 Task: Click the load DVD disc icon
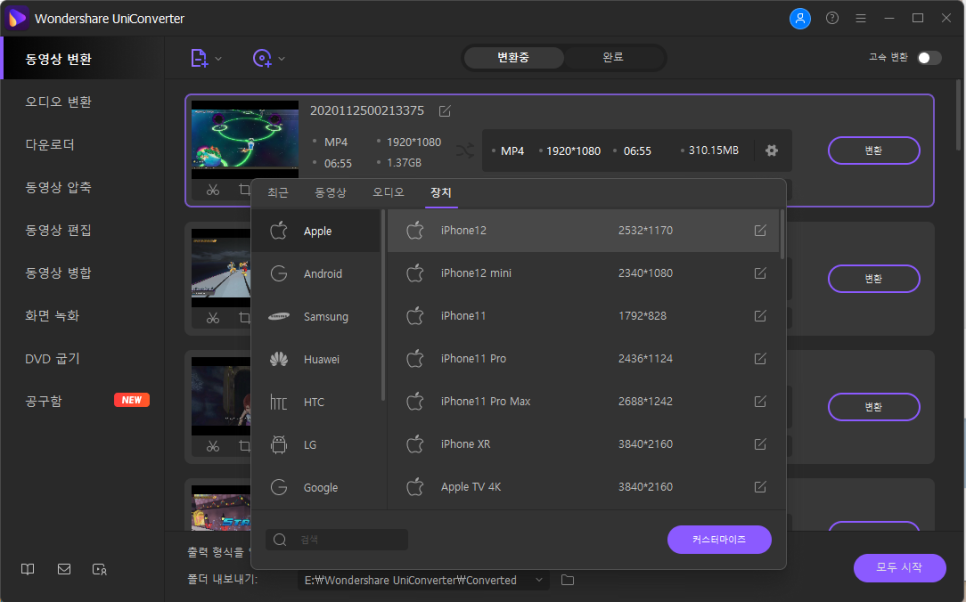coord(262,59)
